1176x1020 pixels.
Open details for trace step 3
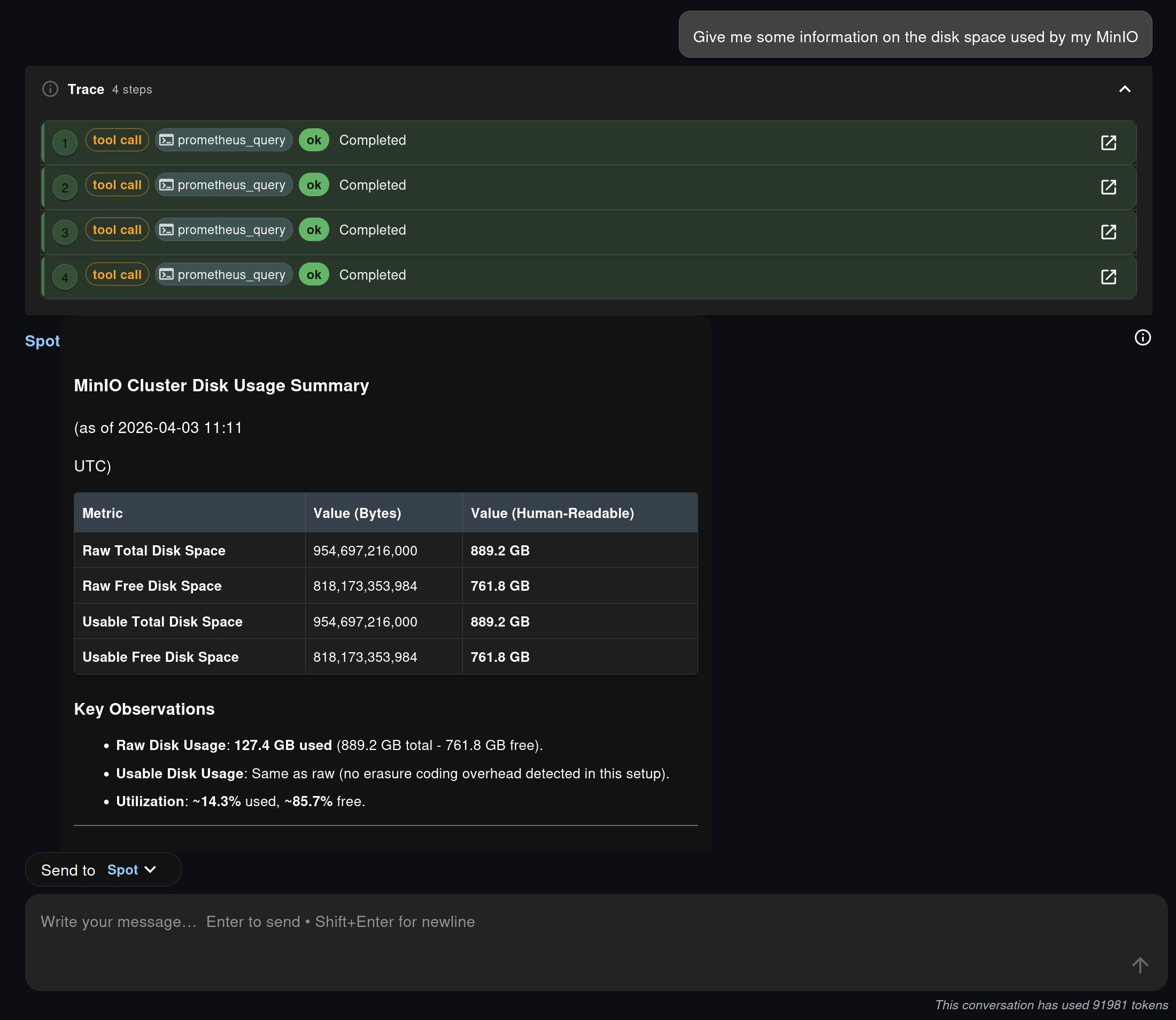point(1108,232)
